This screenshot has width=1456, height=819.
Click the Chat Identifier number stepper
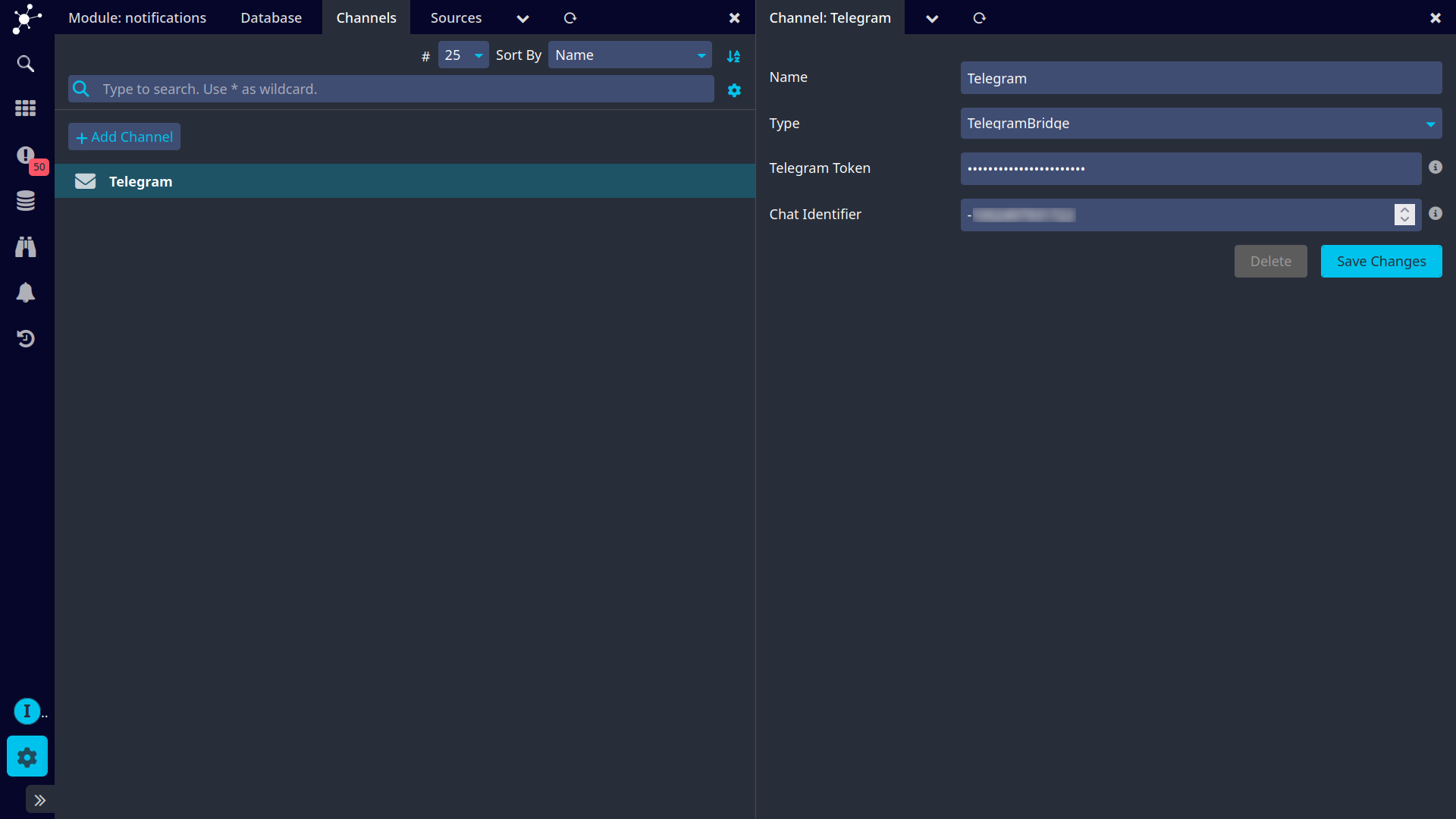[x=1404, y=215]
